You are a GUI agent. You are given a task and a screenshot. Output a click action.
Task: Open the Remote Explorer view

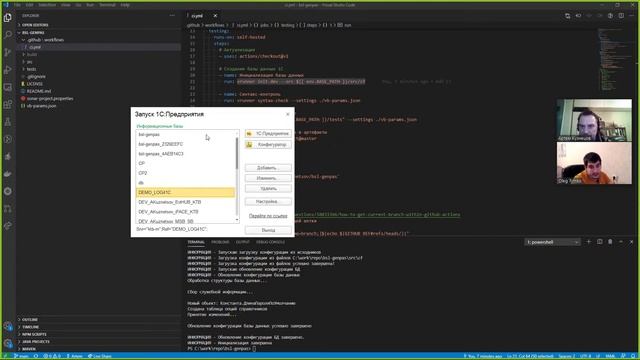[8, 87]
